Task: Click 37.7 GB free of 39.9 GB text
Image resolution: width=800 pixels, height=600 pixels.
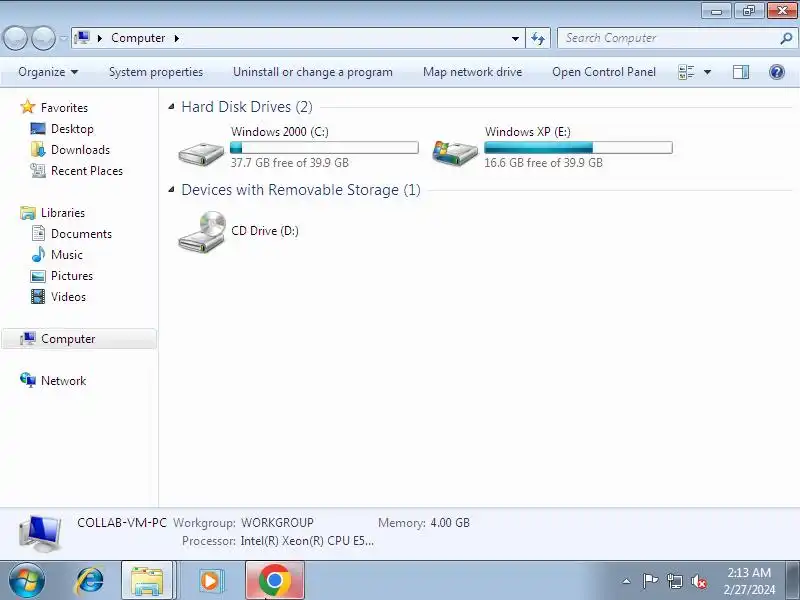Action: pos(289,163)
